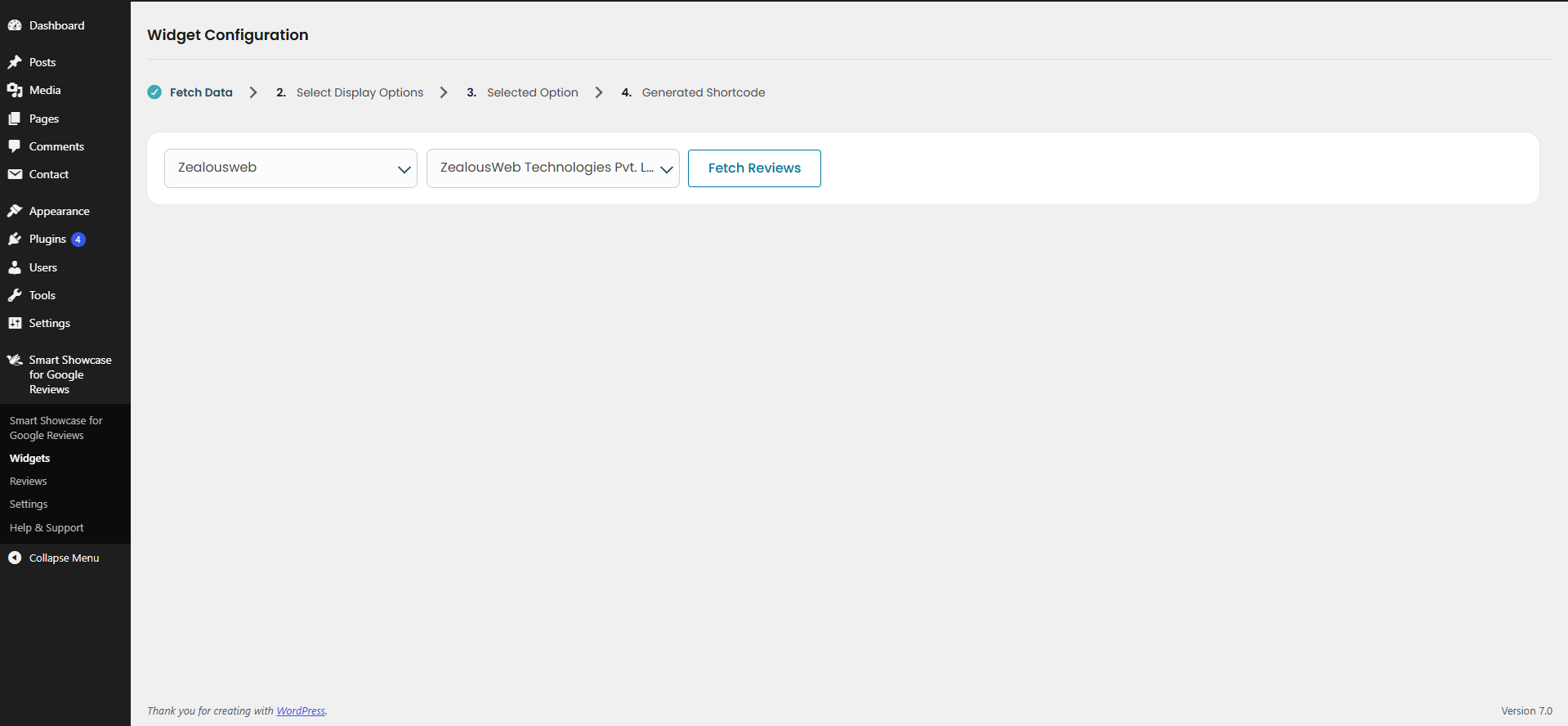Click the Fetch Data checkmark icon
The height and width of the screenshot is (726, 1568).
tap(154, 92)
